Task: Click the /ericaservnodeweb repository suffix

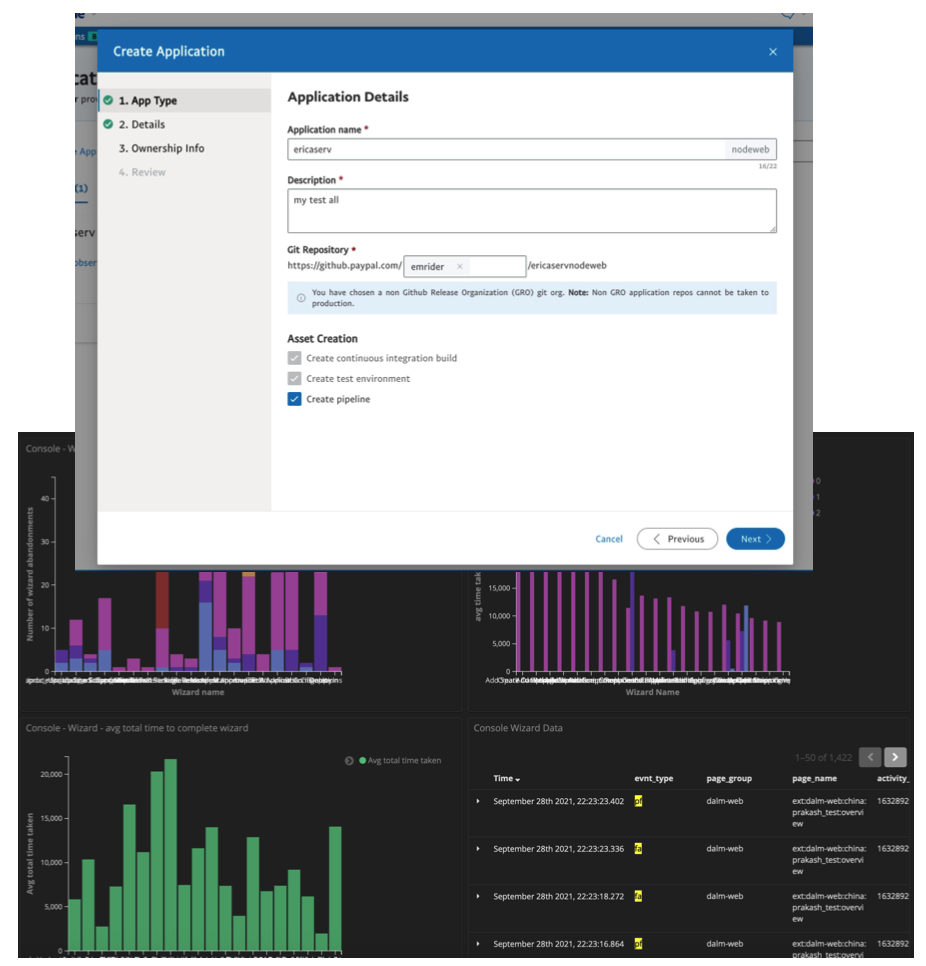Action: click(x=567, y=266)
